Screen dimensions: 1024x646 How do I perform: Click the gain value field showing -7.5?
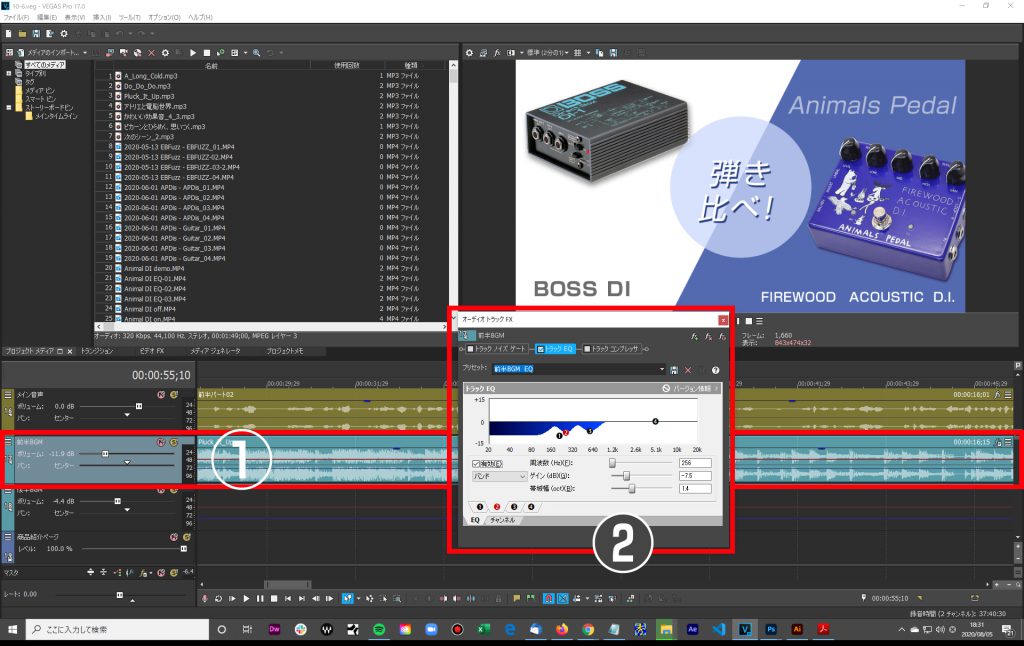click(x=695, y=476)
